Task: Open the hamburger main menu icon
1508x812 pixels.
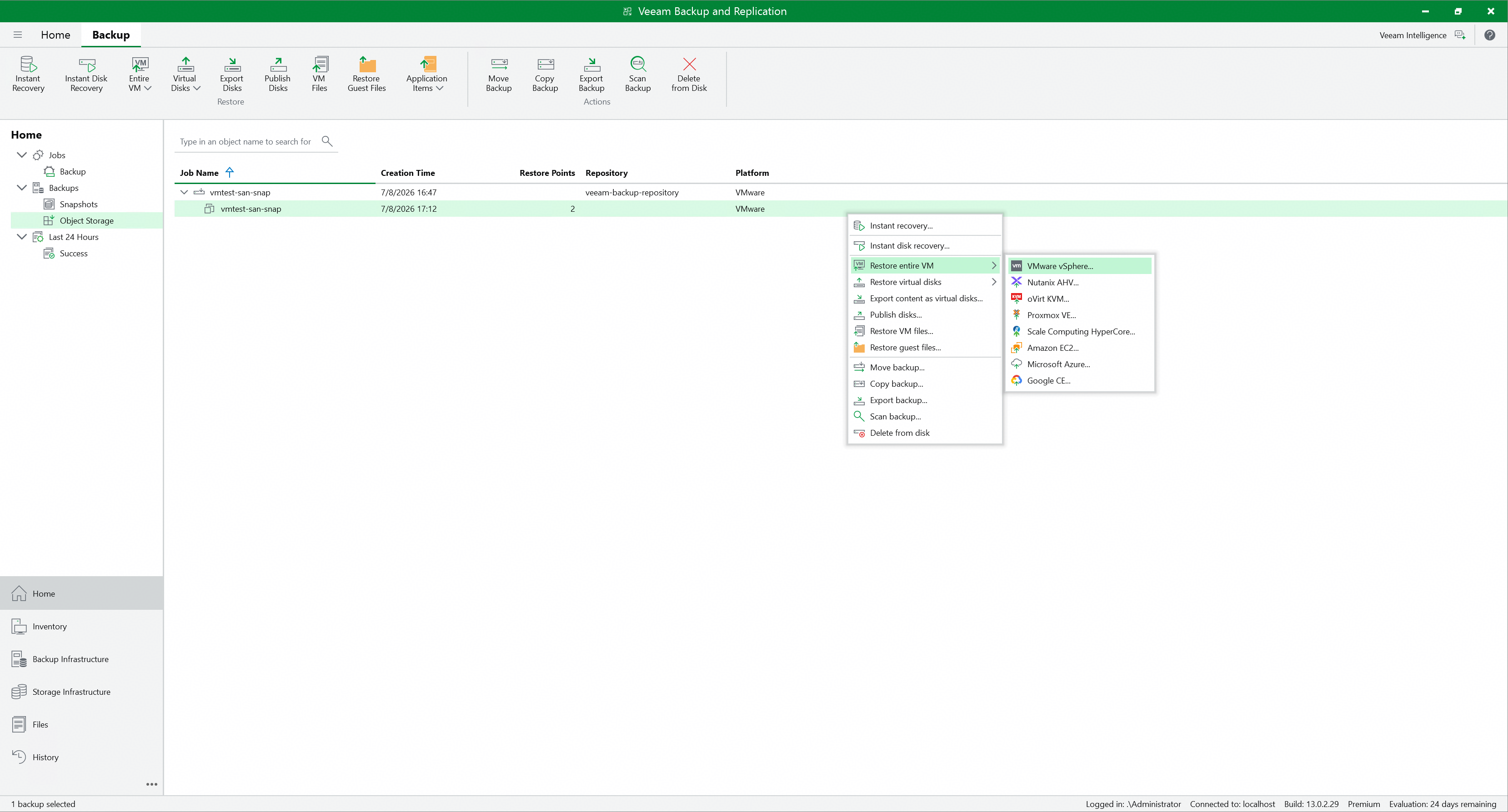Action: click(18, 35)
